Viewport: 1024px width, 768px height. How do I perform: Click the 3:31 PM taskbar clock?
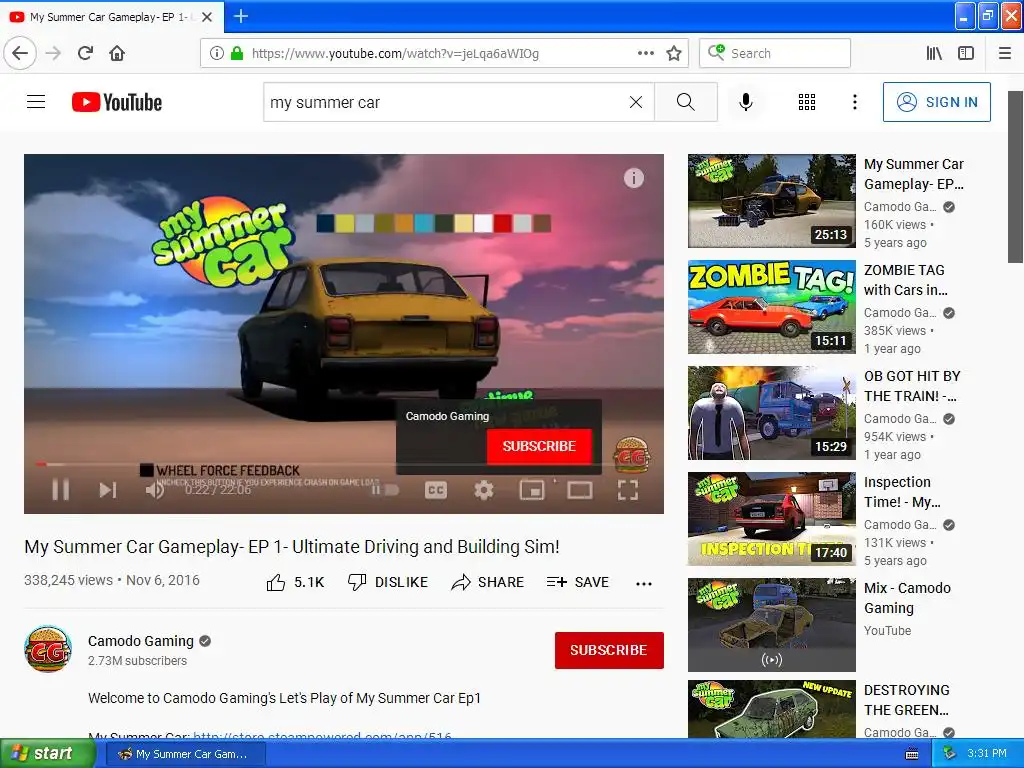[x=986, y=754]
